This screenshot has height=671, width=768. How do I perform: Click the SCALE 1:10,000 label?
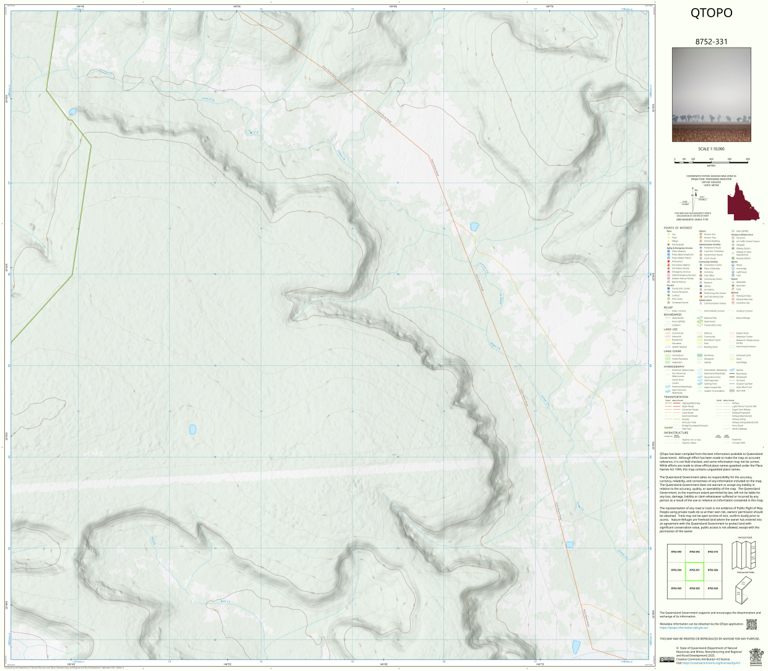coord(711,149)
